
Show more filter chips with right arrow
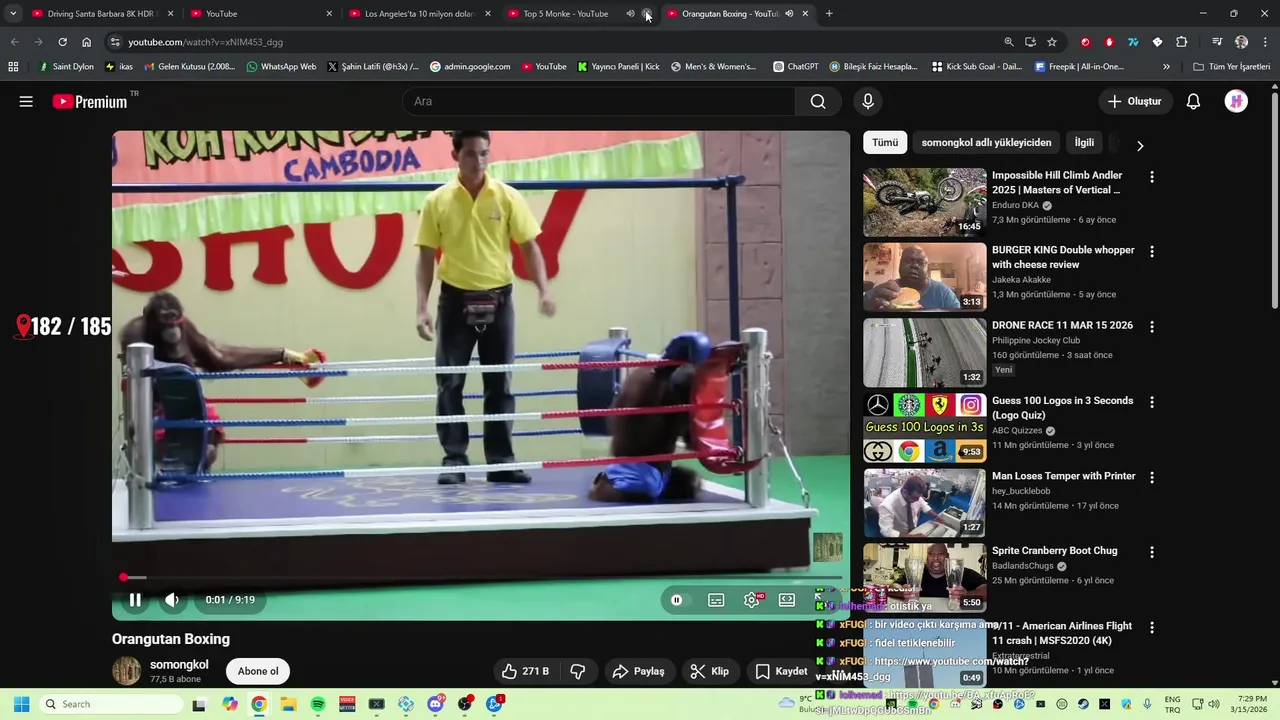1140,145
